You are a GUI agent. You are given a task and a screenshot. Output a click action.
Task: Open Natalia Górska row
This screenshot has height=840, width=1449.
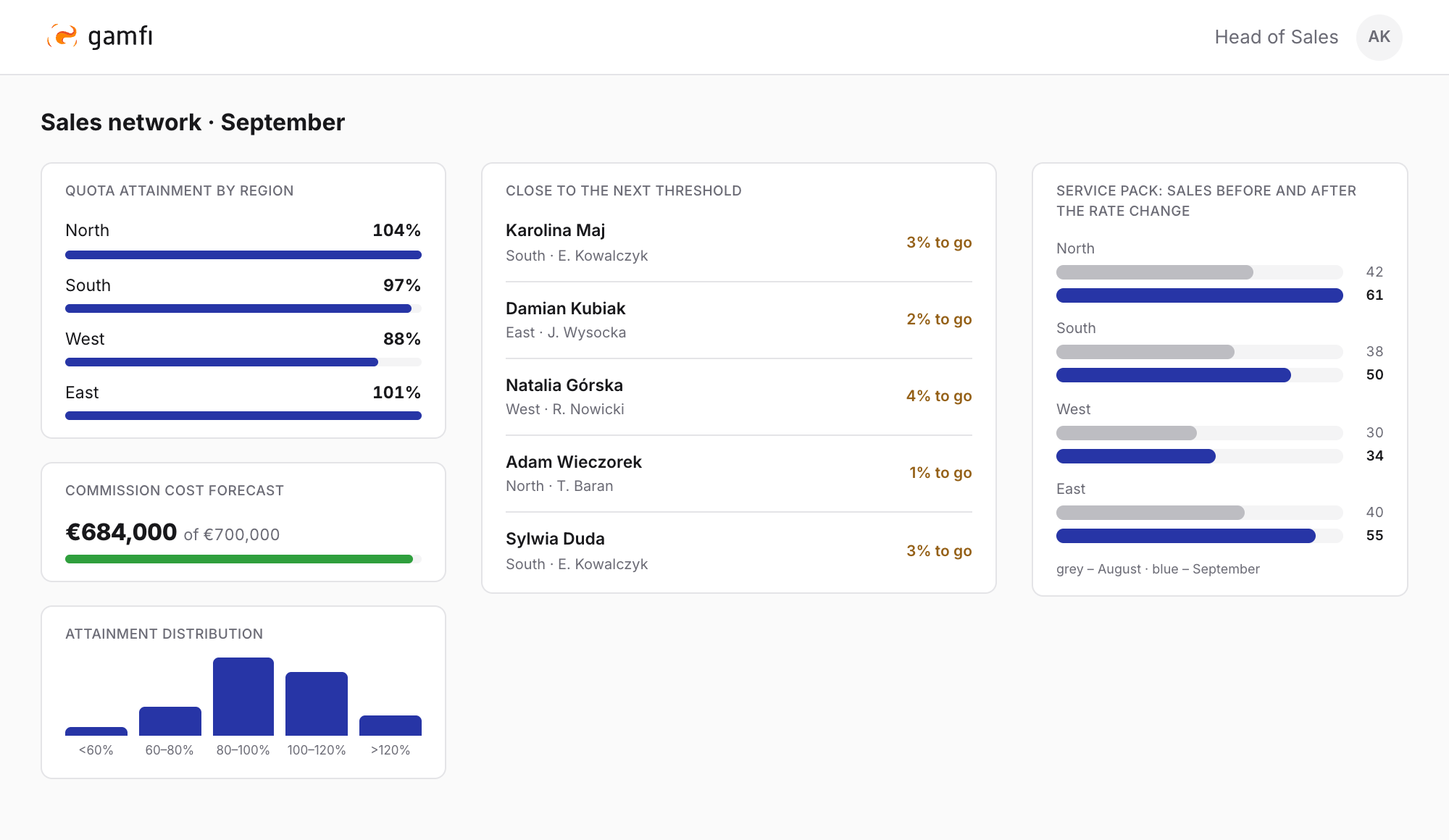(739, 397)
